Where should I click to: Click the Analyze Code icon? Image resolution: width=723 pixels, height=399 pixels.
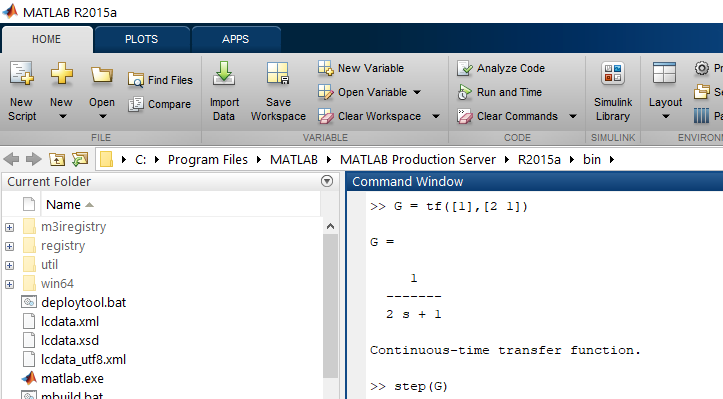click(x=465, y=68)
